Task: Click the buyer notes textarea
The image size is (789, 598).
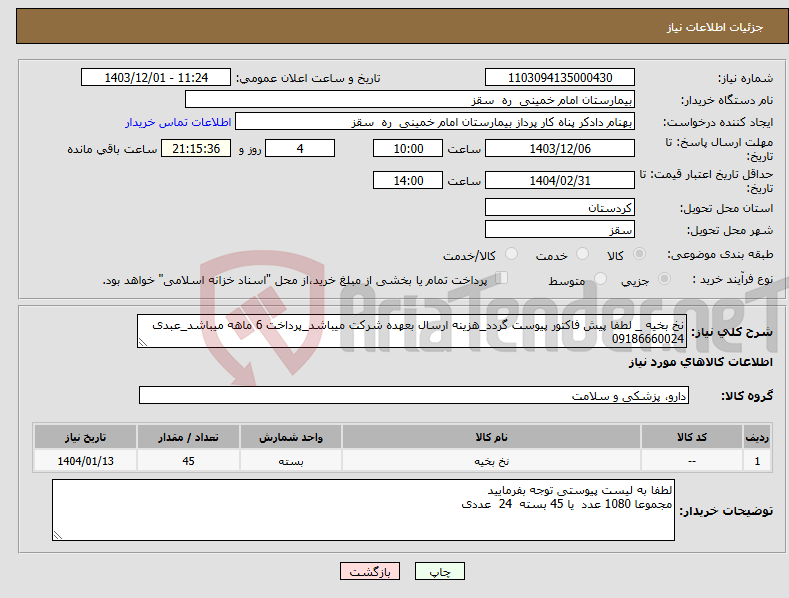Action: [x=363, y=510]
